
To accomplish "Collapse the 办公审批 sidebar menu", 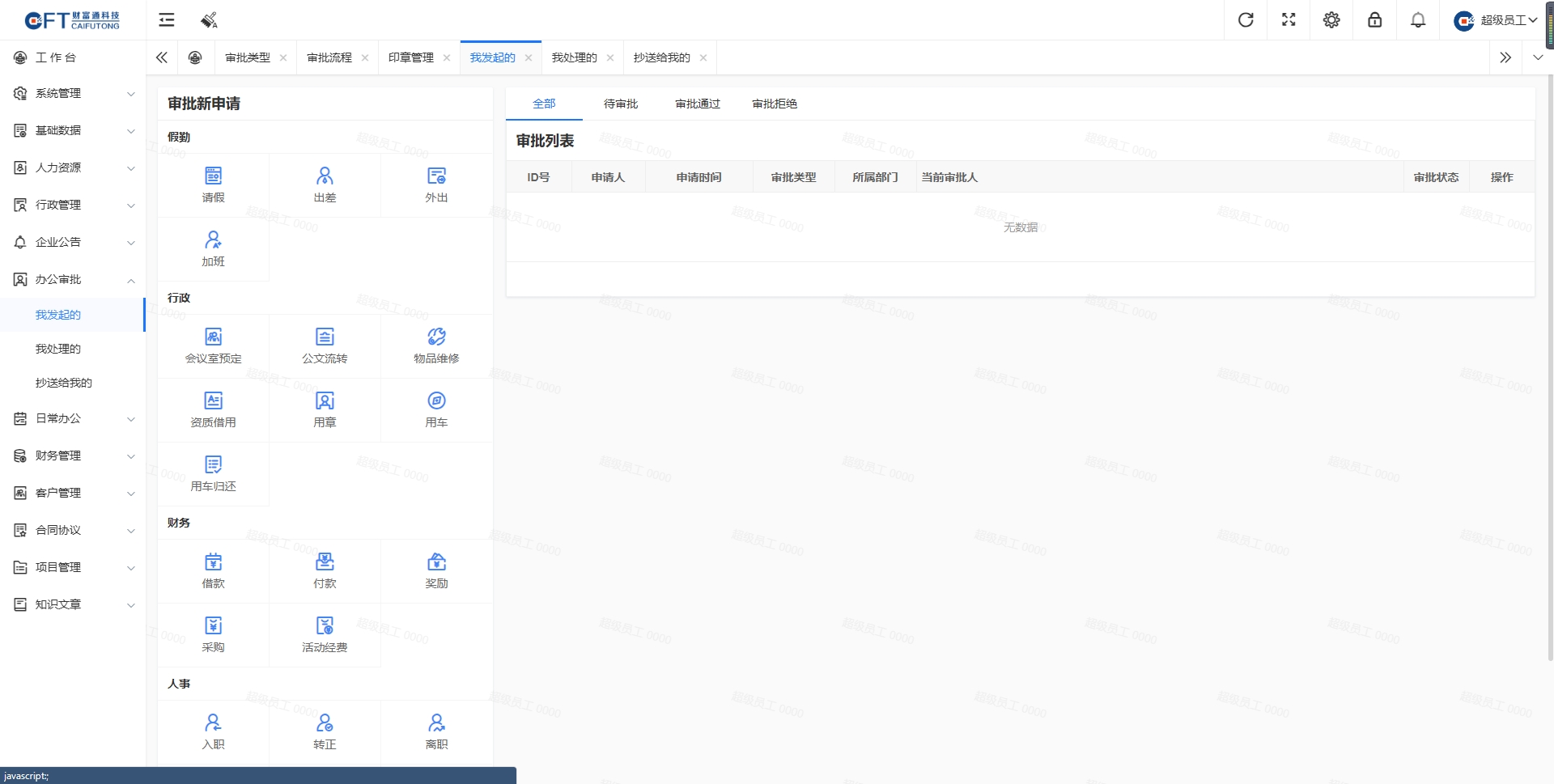I will point(73,279).
